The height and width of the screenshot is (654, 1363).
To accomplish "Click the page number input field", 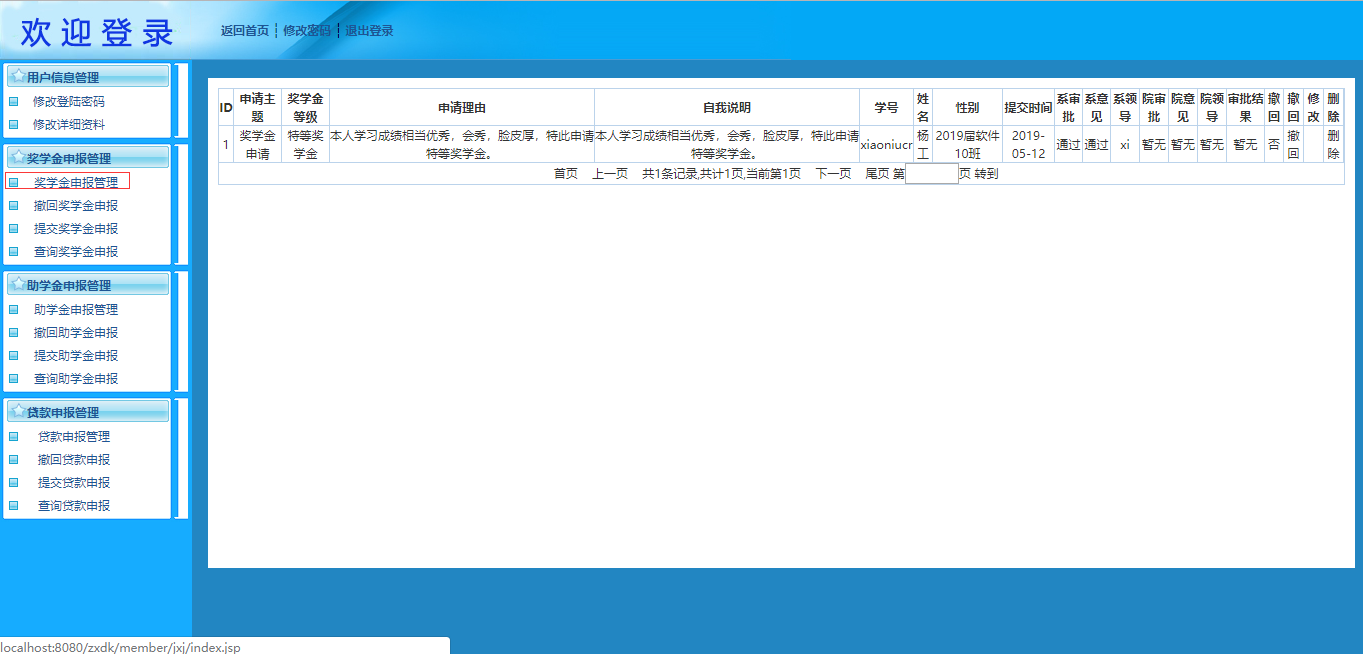I will pyautogui.click(x=931, y=174).
